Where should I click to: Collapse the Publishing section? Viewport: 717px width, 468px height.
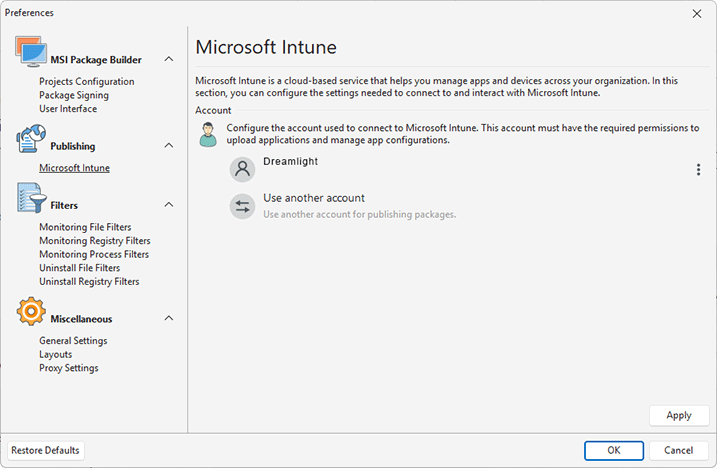tap(168, 146)
